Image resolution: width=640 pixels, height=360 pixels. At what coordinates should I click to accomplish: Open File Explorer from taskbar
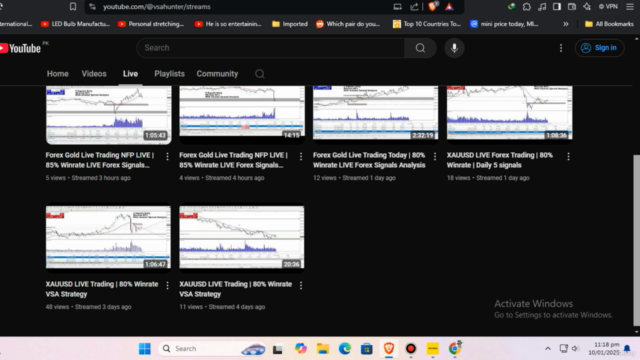(x=323, y=349)
